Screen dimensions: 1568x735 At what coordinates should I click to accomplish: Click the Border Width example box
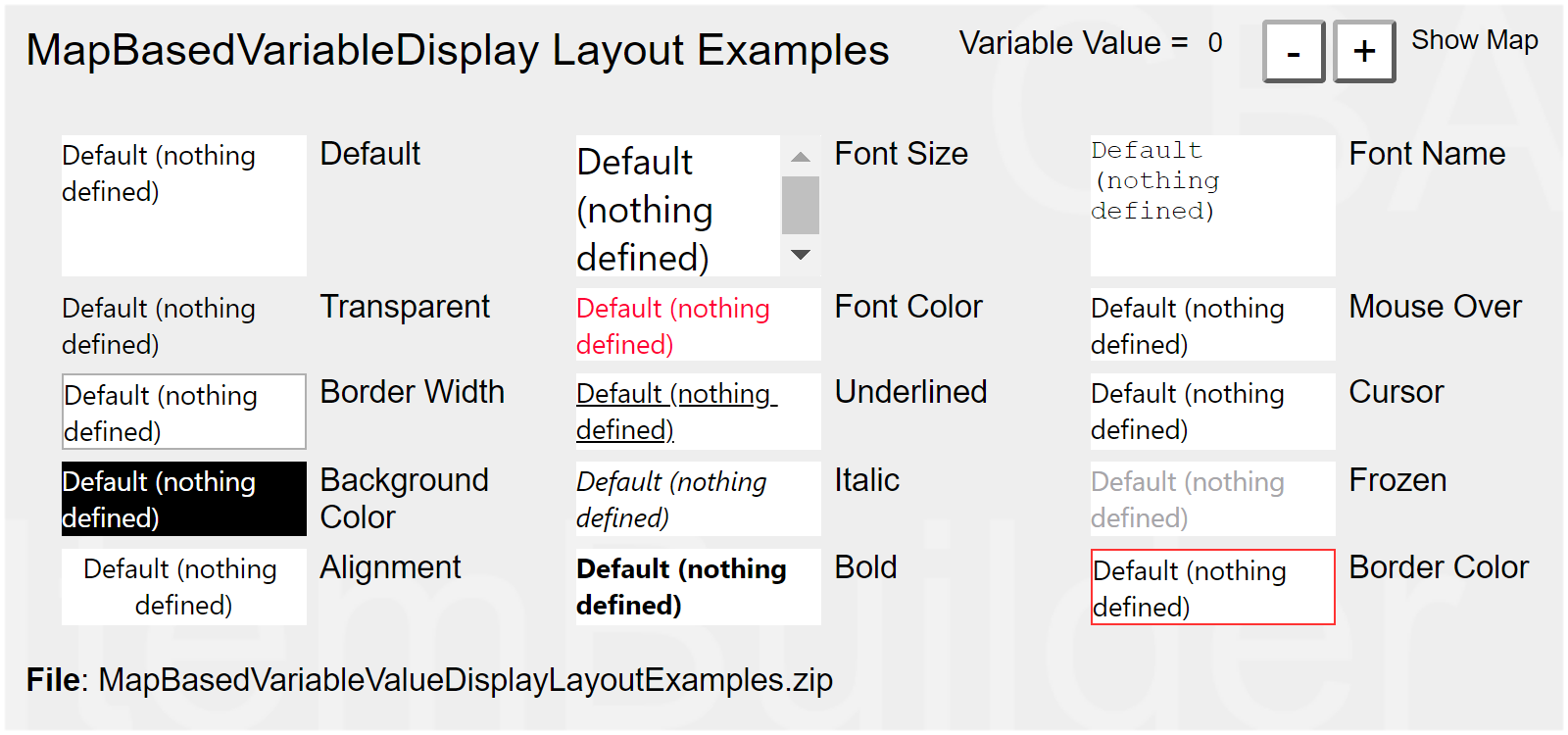tap(183, 412)
